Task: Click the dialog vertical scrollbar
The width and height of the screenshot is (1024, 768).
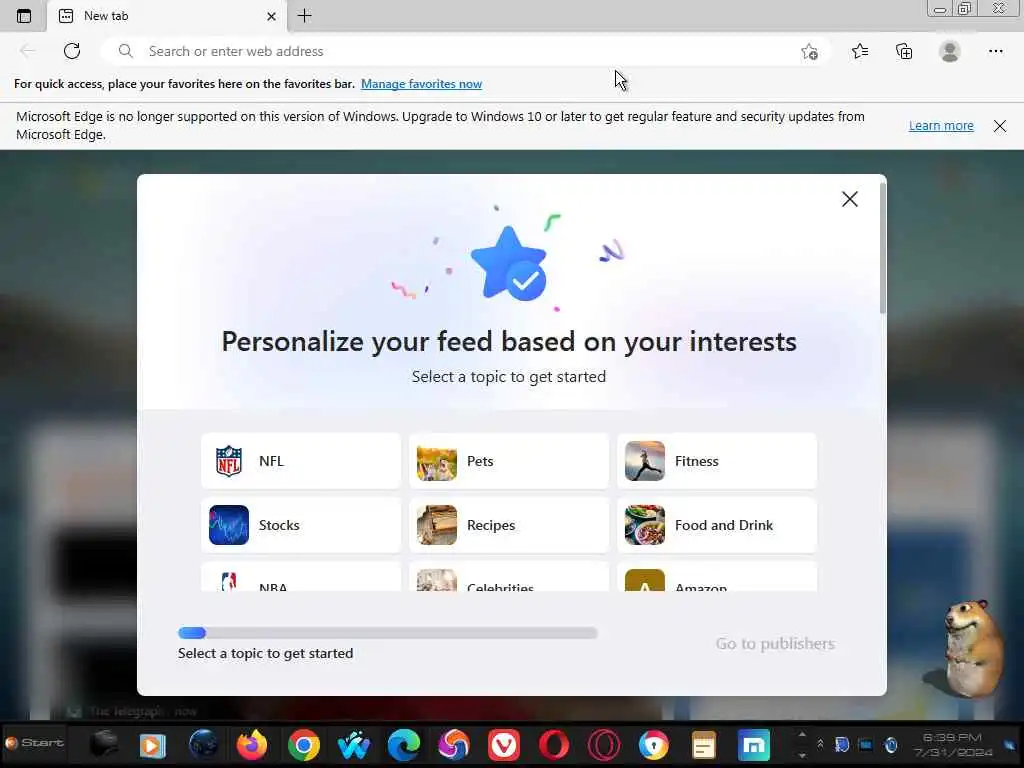Action: pyautogui.click(x=882, y=248)
